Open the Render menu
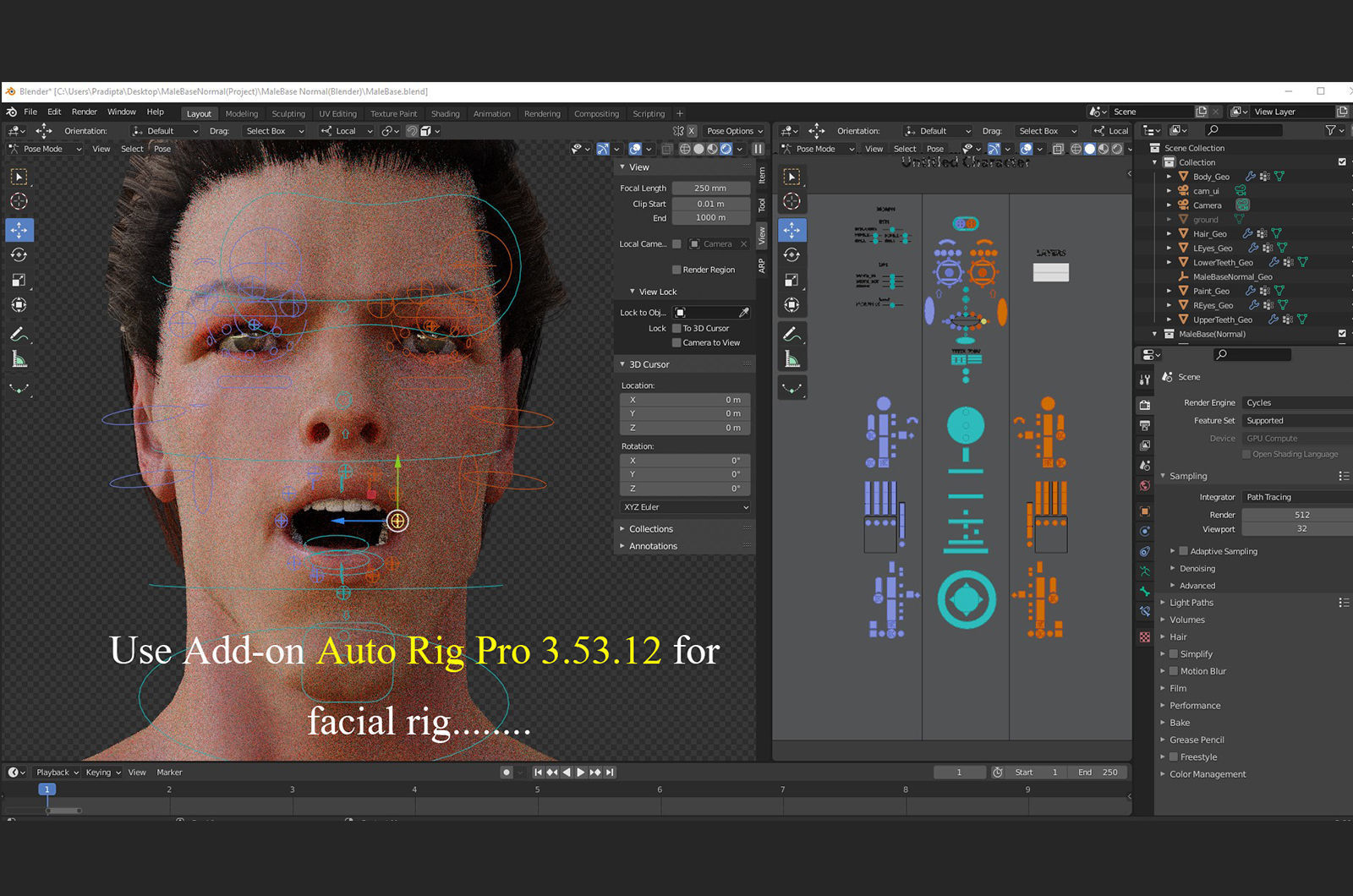1353x896 pixels. coord(85,112)
